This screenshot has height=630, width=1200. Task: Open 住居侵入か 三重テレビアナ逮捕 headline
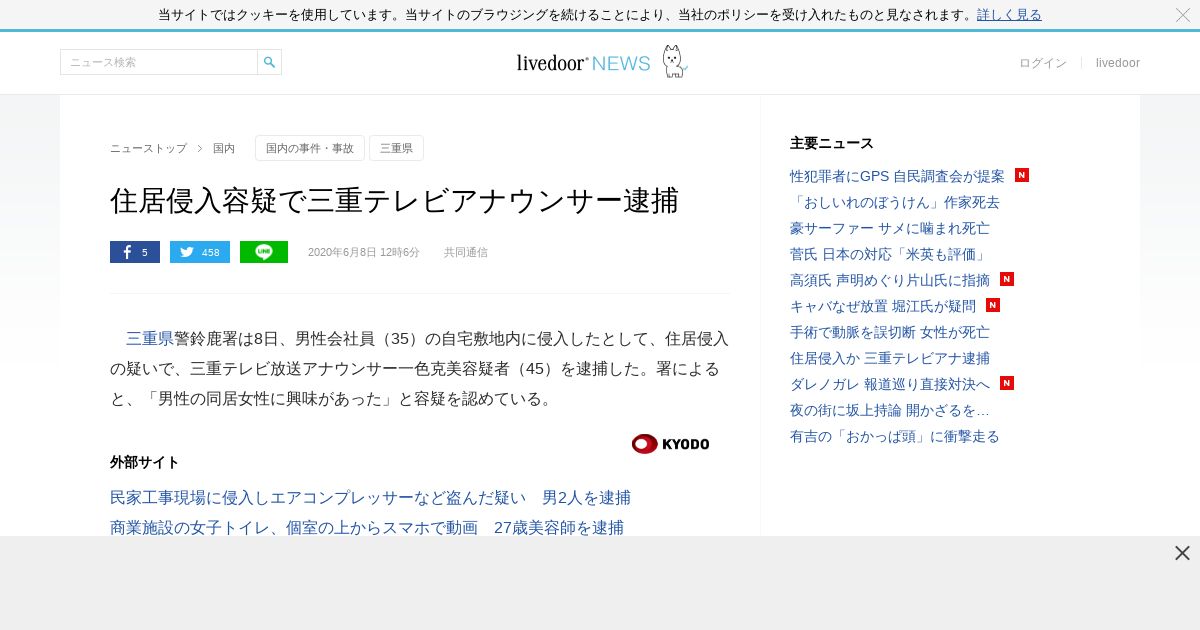click(890, 358)
